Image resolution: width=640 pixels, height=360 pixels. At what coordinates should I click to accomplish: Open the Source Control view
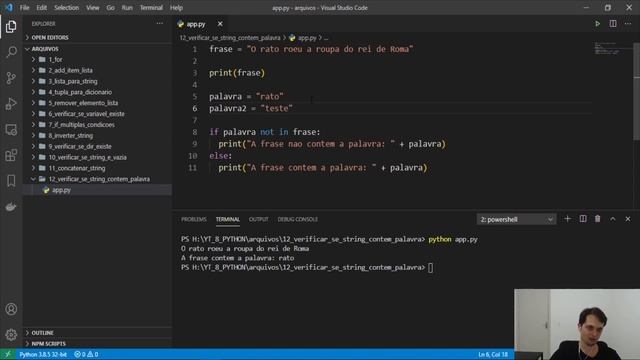pos(11,78)
